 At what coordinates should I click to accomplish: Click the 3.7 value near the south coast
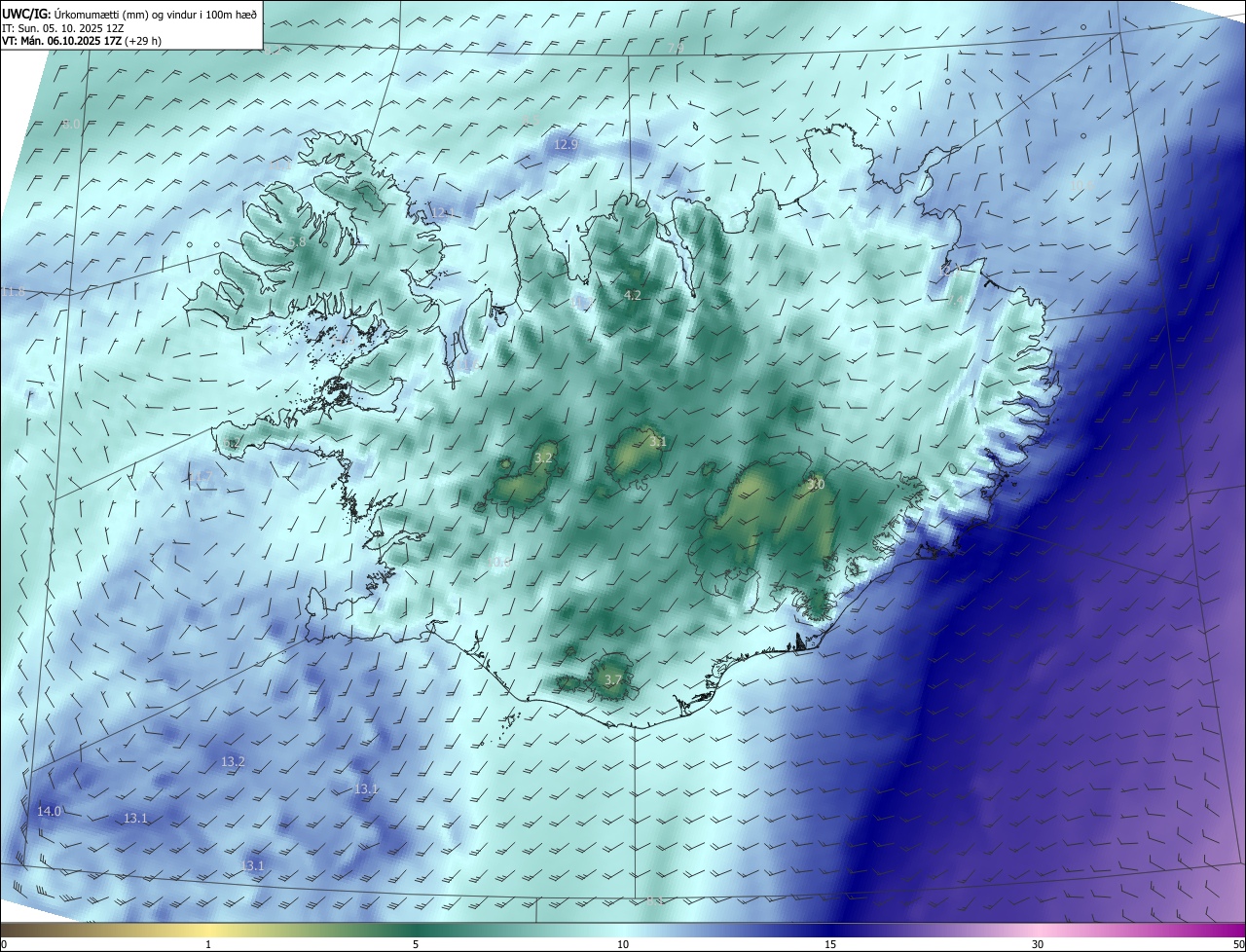click(x=612, y=679)
